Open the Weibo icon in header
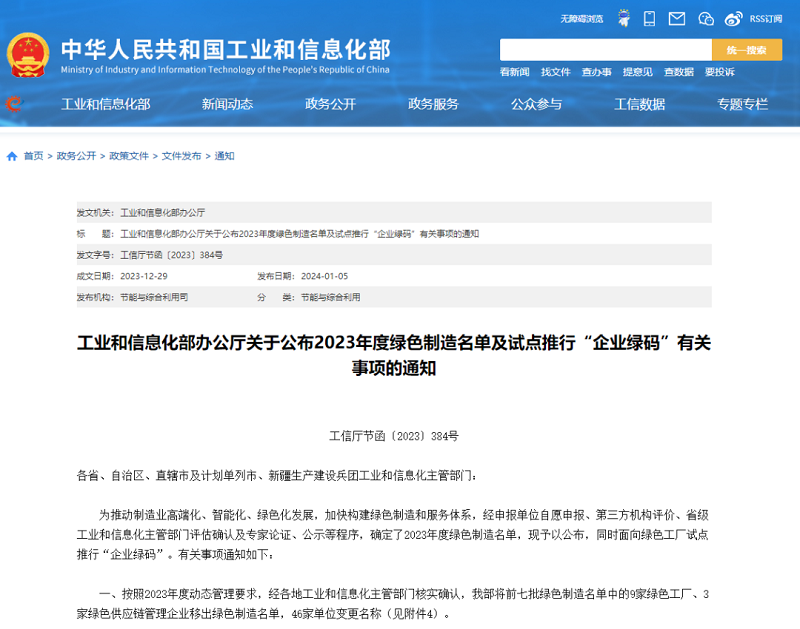800x629 pixels. point(733,18)
